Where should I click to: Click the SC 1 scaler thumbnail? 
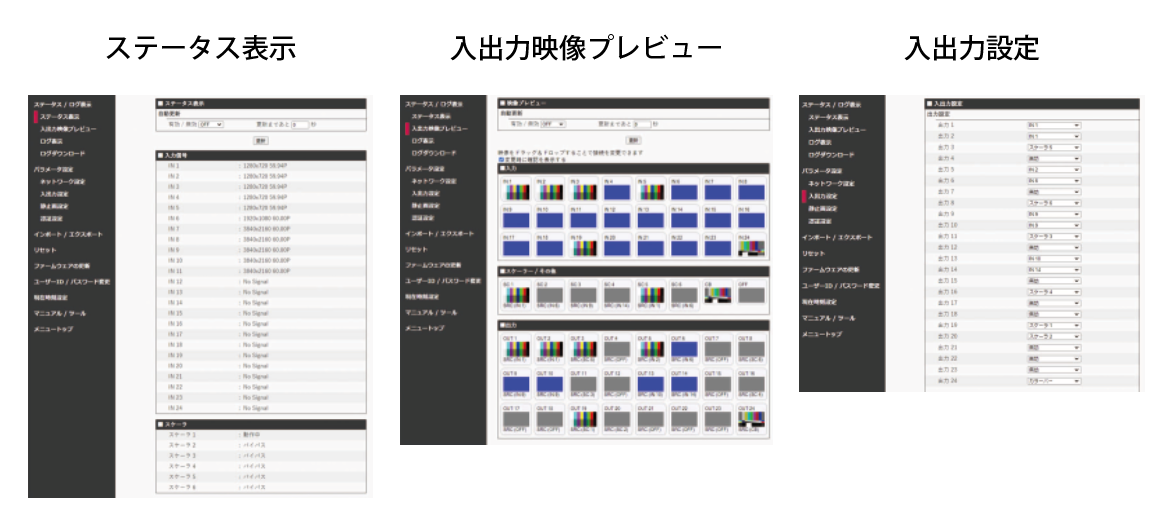click(x=516, y=295)
